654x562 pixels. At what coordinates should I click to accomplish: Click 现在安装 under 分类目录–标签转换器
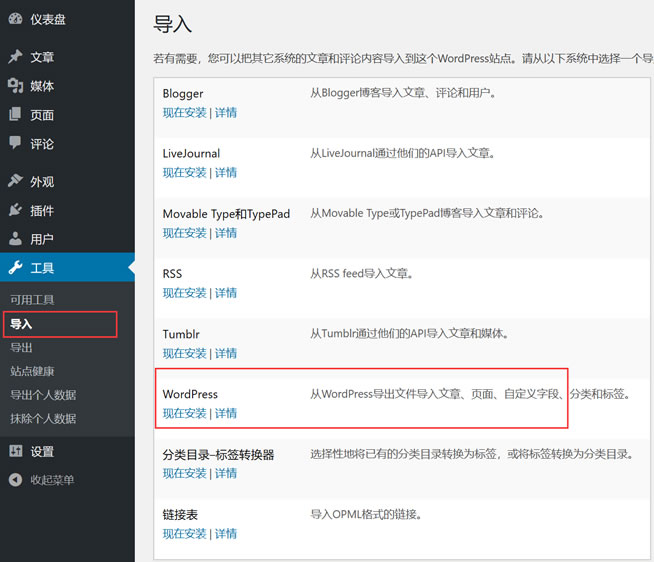click(x=184, y=474)
